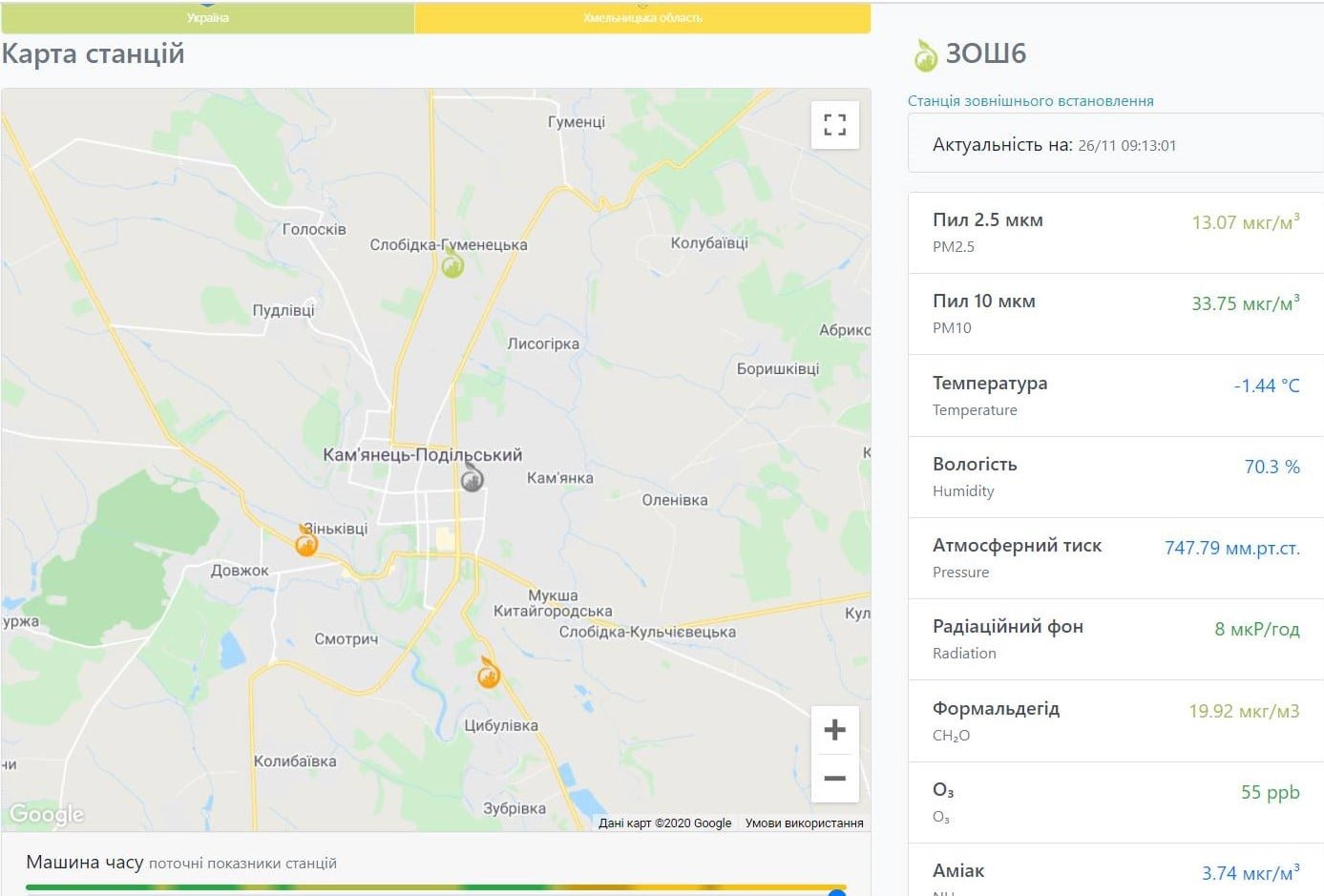Viewport: 1324px width, 896px height.
Task: Click the Лисогірка place label on map
Action: 543,344
